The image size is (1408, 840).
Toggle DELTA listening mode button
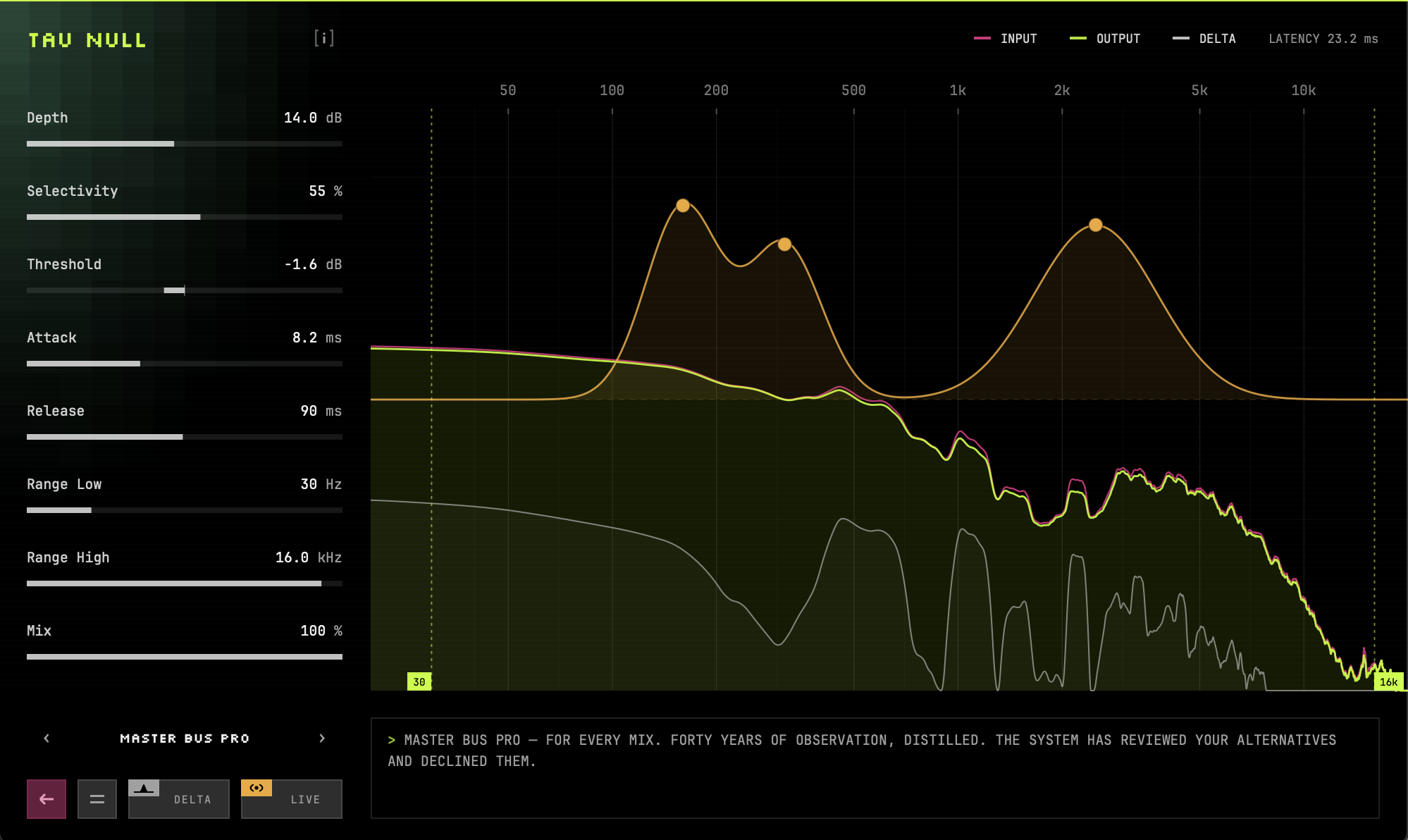(179, 799)
